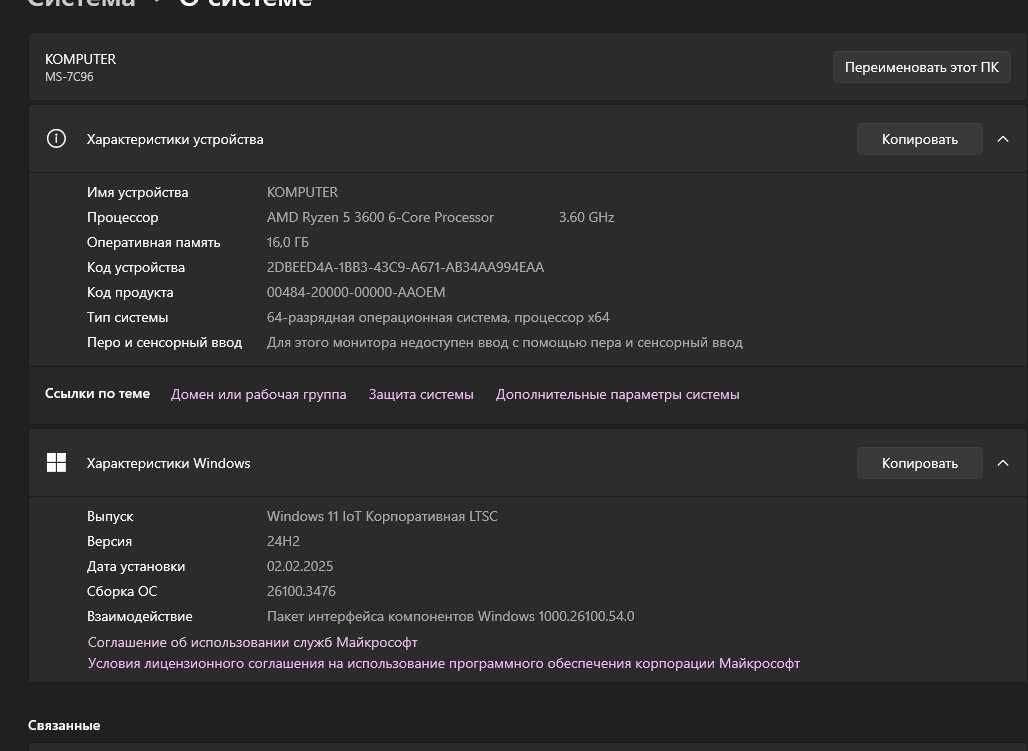Collapse the Характеристики Windows section chevron

click(x=1002, y=463)
